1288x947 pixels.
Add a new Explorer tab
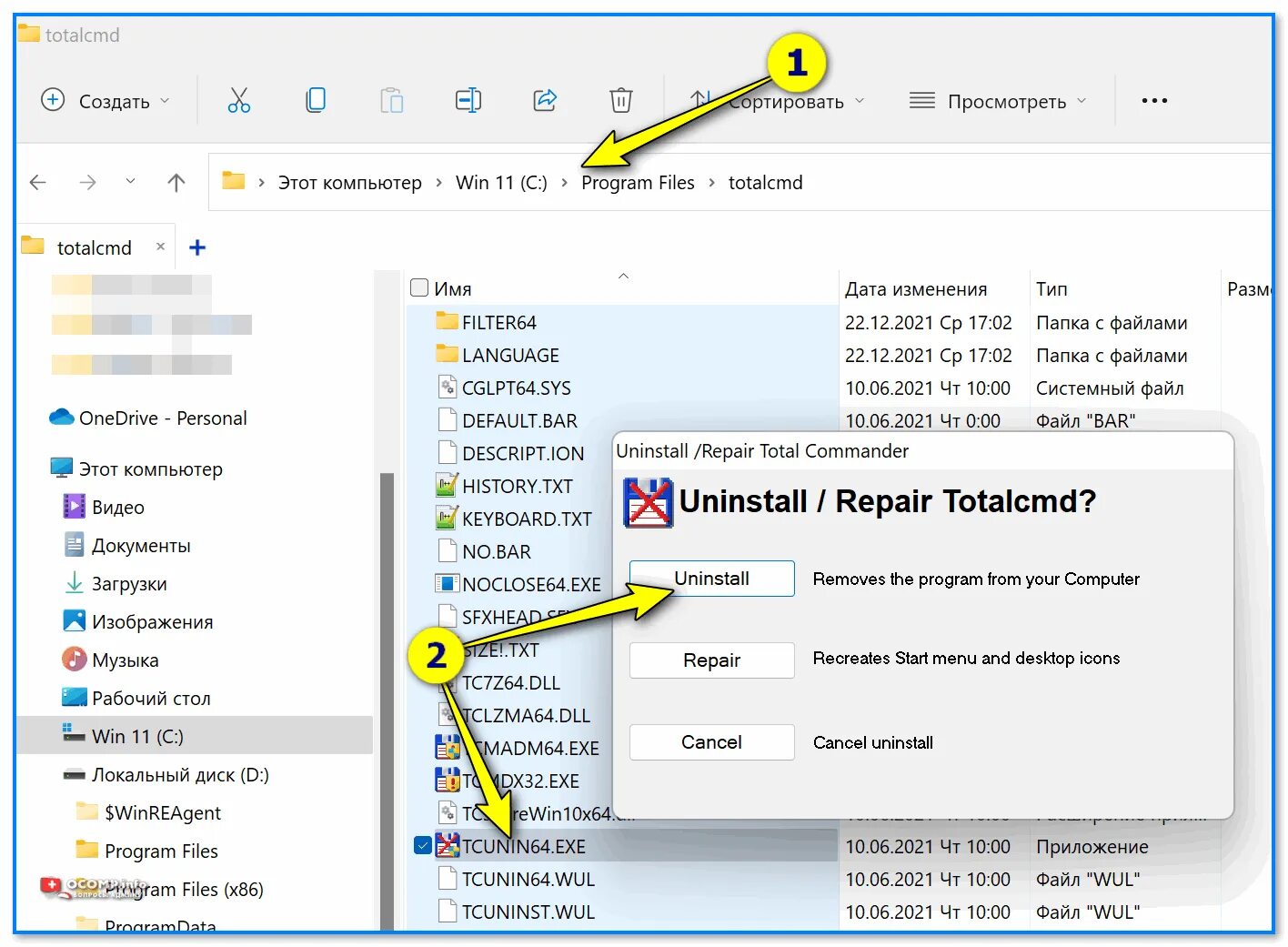pos(197,247)
